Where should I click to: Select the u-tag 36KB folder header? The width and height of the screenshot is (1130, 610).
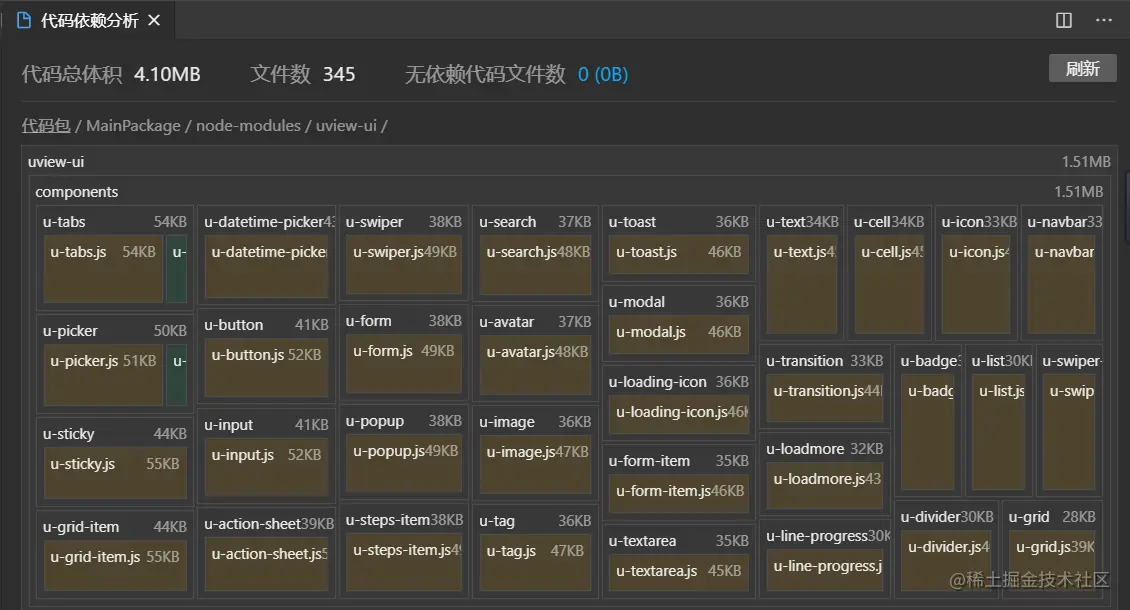click(x=535, y=521)
